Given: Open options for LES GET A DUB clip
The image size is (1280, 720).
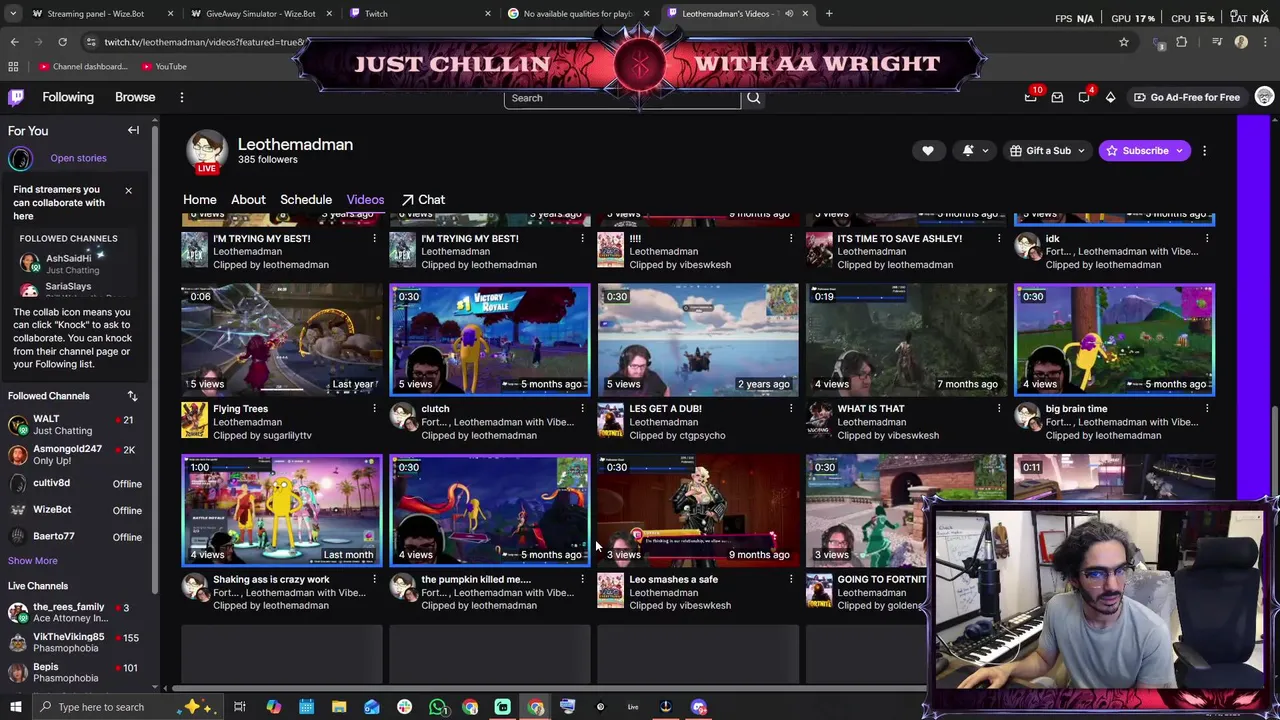Looking at the screenshot, I should pyautogui.click(x=790, y=409).
